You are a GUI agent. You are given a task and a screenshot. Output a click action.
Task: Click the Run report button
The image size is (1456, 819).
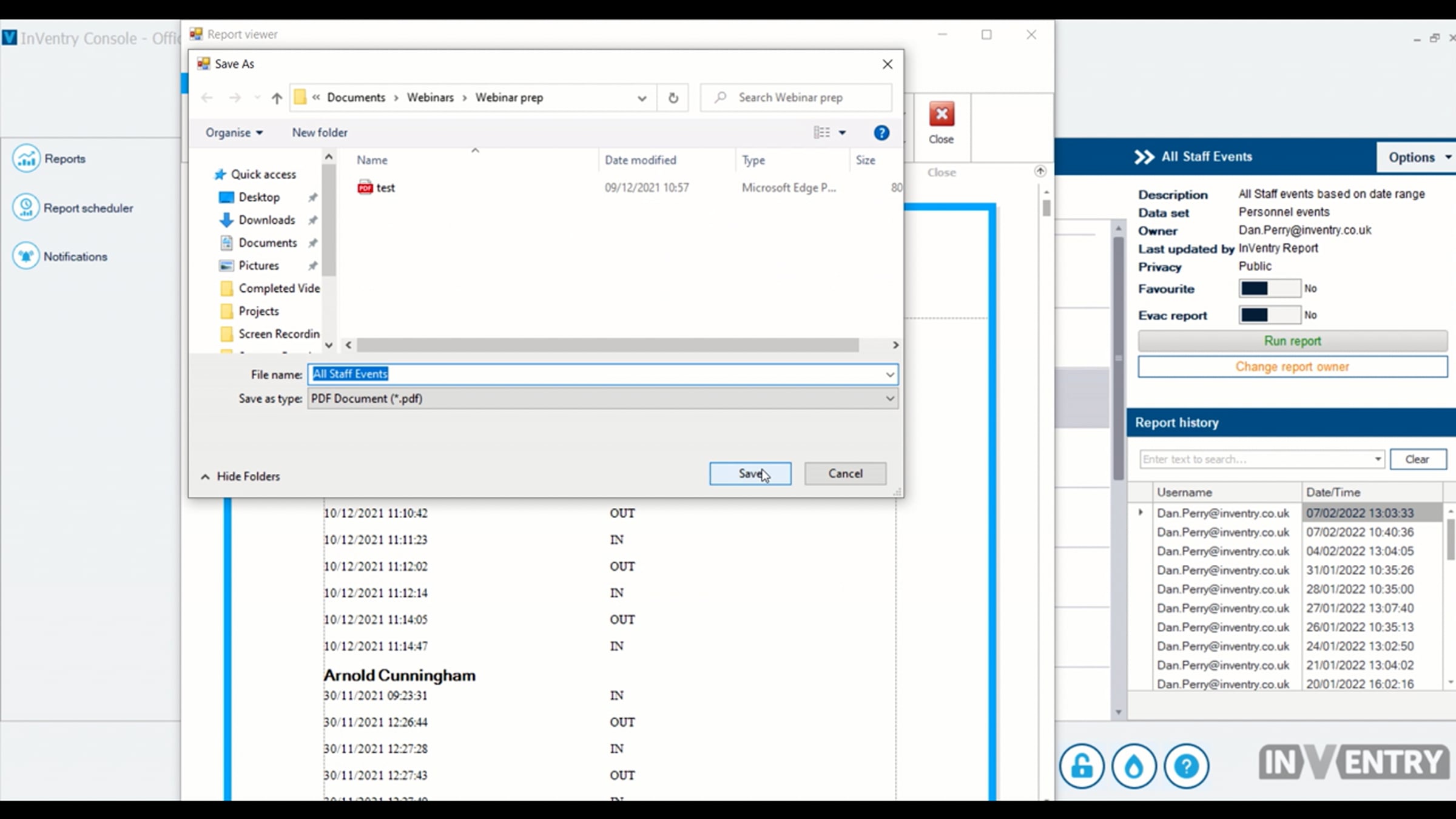pos(1293,341)
